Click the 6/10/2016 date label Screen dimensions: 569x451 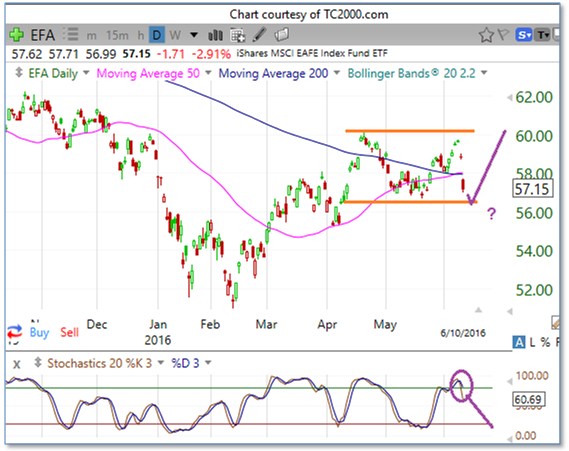pyautogui.click(x=463, y=333)
